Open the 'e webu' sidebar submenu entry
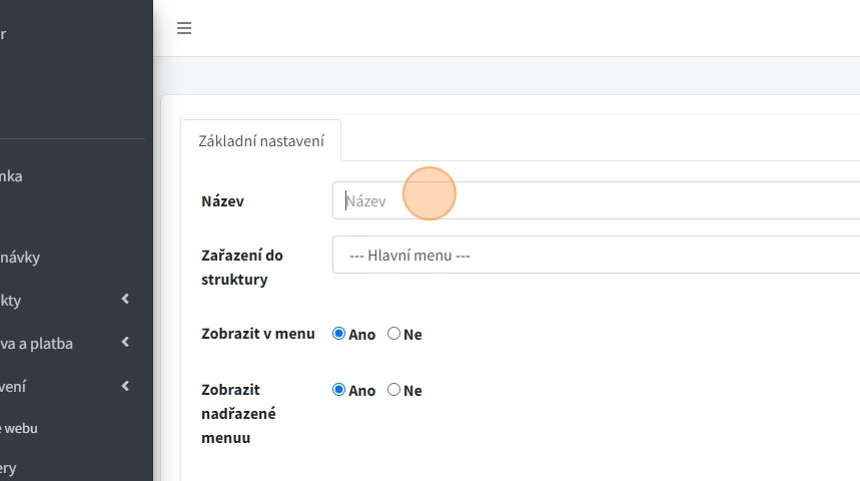The height and width of the screenshot is (481, 860). tap(19, 428)
